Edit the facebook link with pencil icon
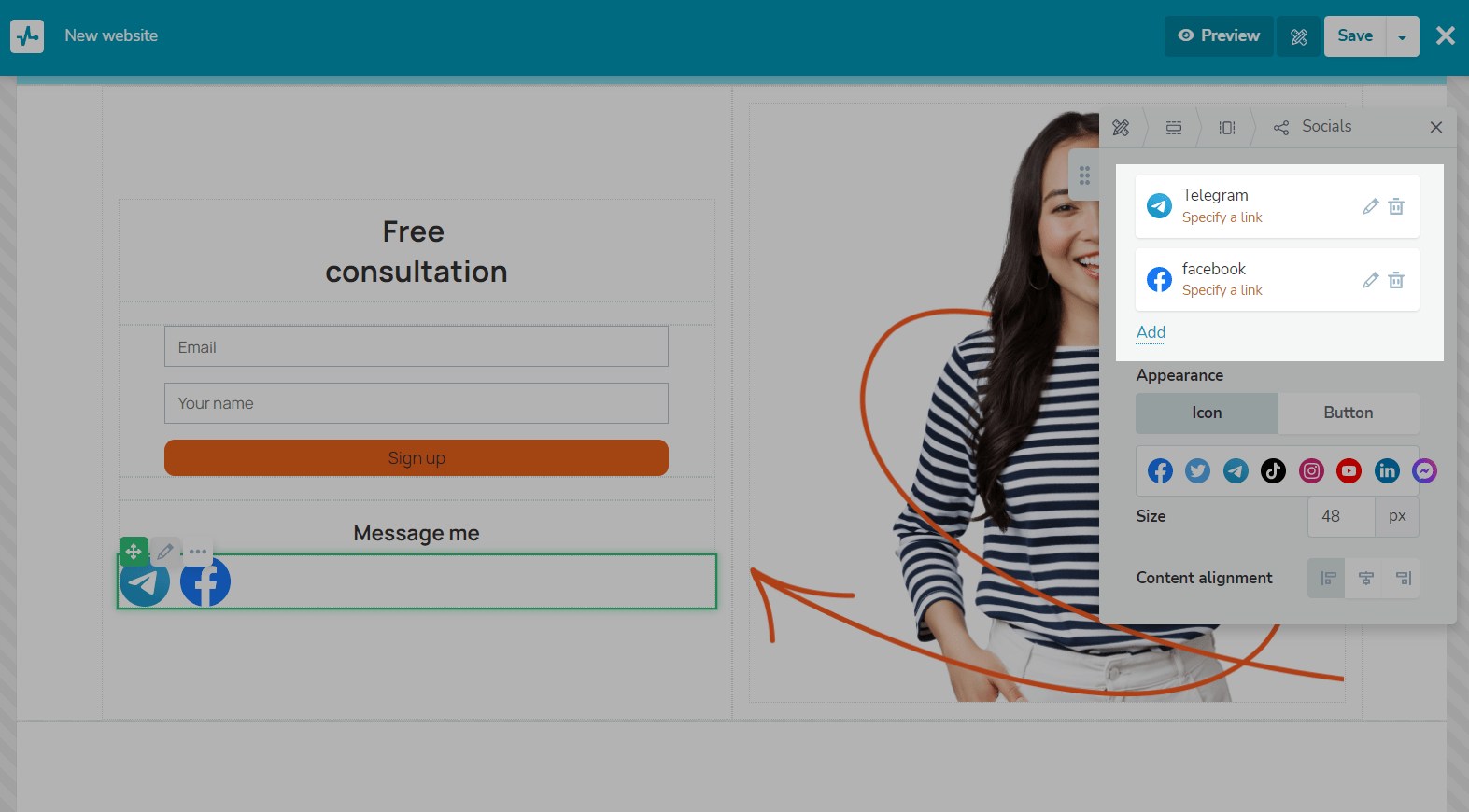 (1370, 280)
